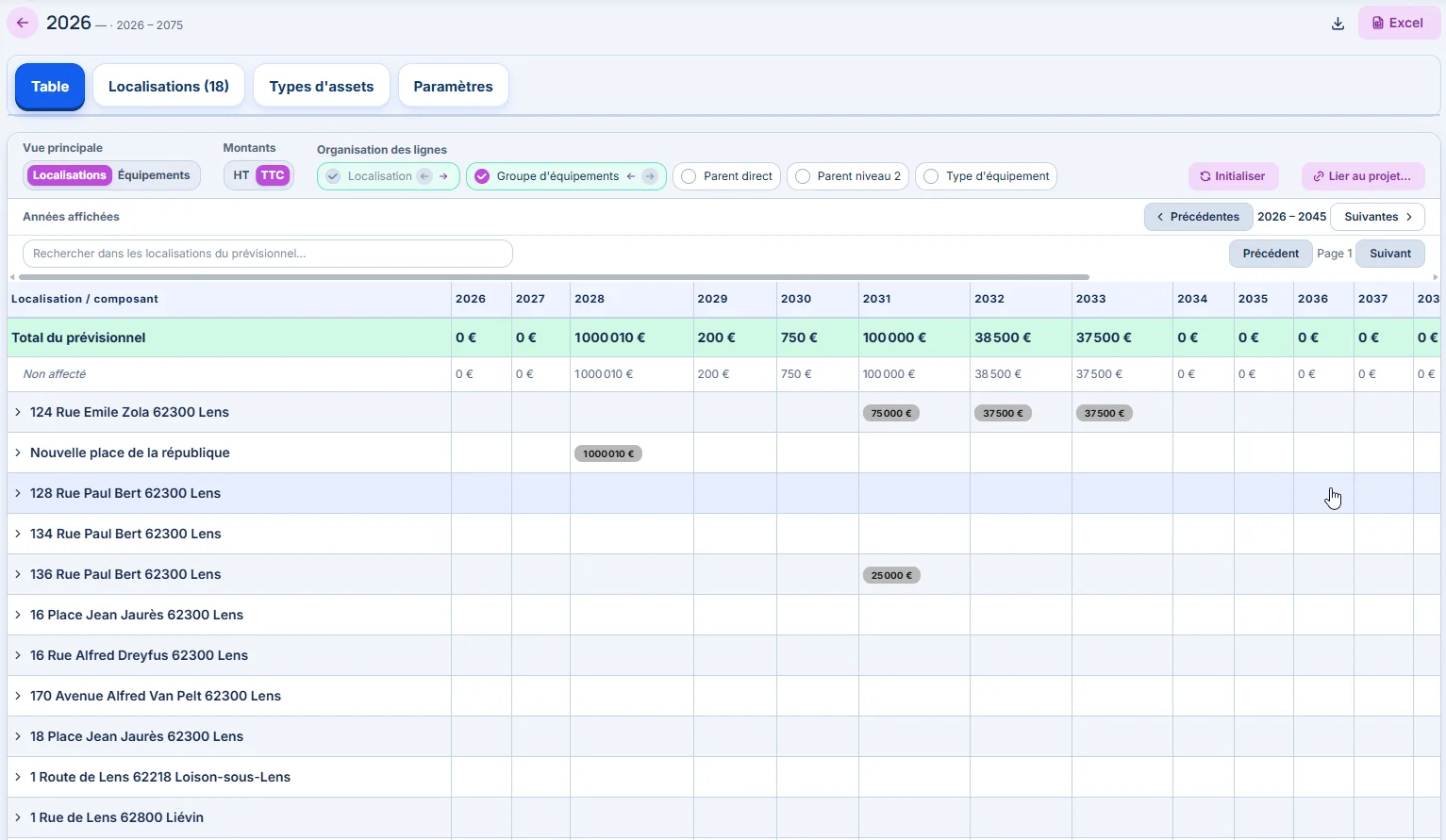
Task: Open the Table tab
Action: coord(50,87)
